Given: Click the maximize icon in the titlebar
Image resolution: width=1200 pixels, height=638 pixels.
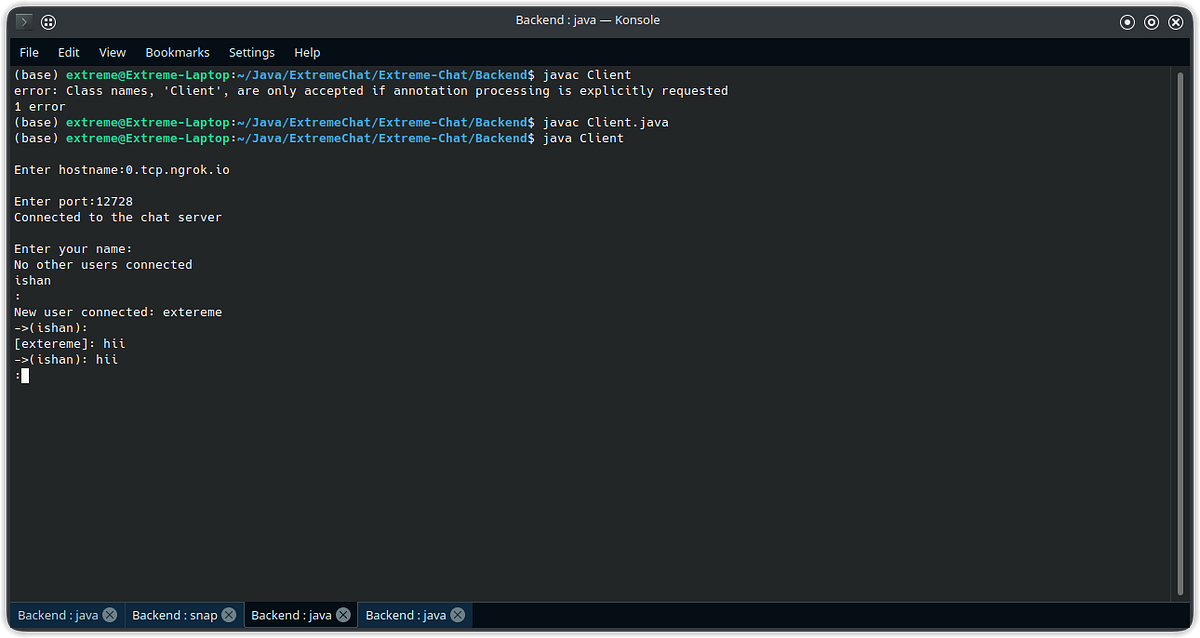Looking at the screenshot, I should (1151, 21).
